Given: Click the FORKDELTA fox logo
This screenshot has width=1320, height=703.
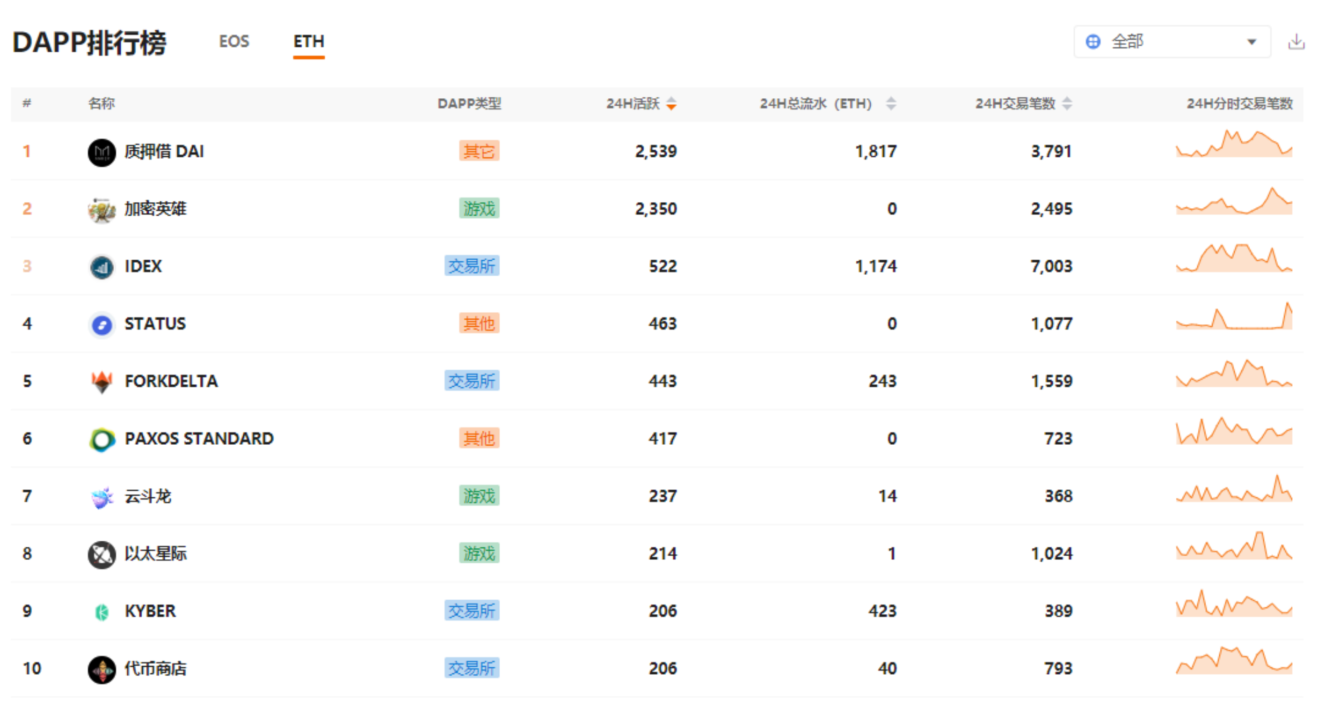Looking at the screenshot, I should click(x=102, y=381).
